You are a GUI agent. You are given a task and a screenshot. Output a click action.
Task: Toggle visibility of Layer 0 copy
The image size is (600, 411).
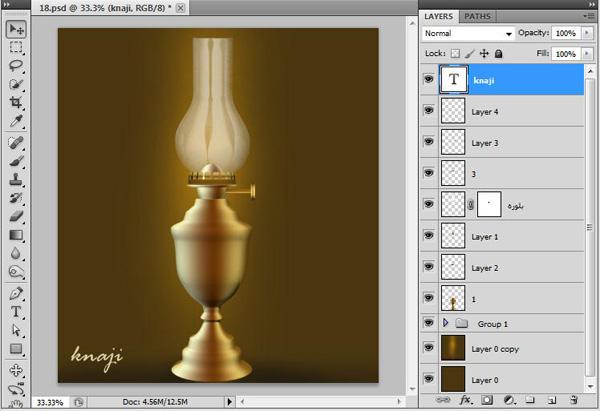[x=429, y=350]
